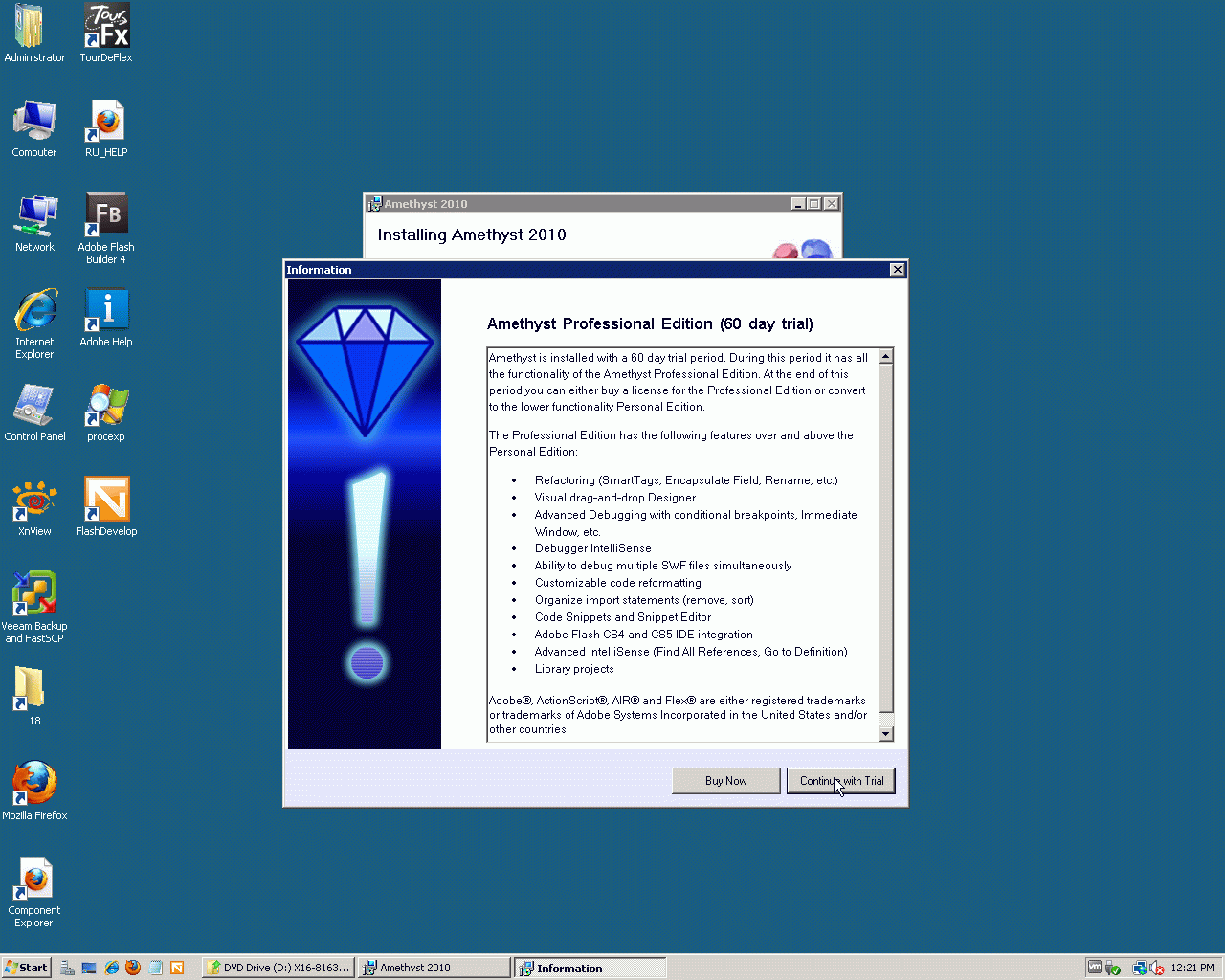Click heading "Amethyst Professional Edition (60 day trial)"
The height and width of the screenshot is (980, 1225).
pyautogui.click(x=650, y=323)
